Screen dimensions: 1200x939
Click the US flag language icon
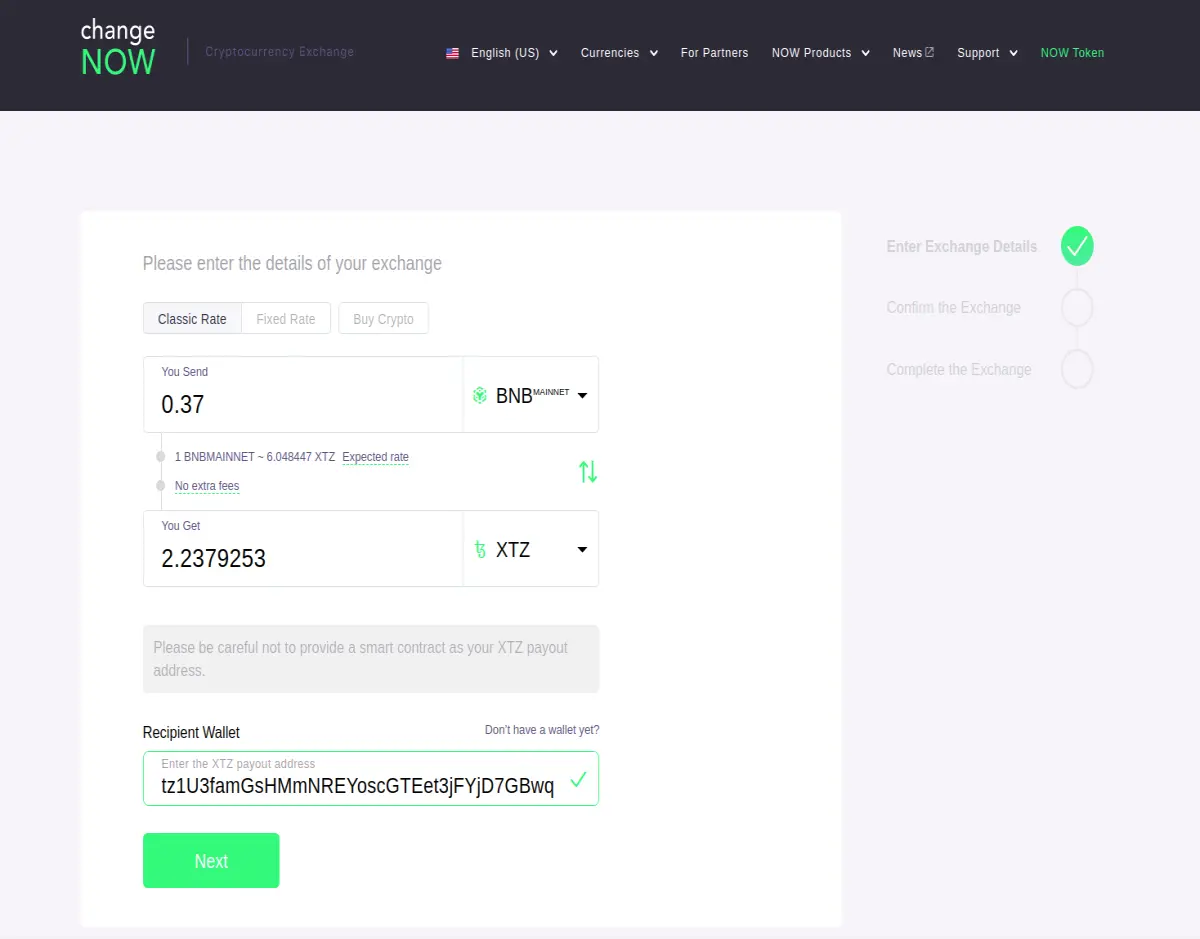click(453, 53)
